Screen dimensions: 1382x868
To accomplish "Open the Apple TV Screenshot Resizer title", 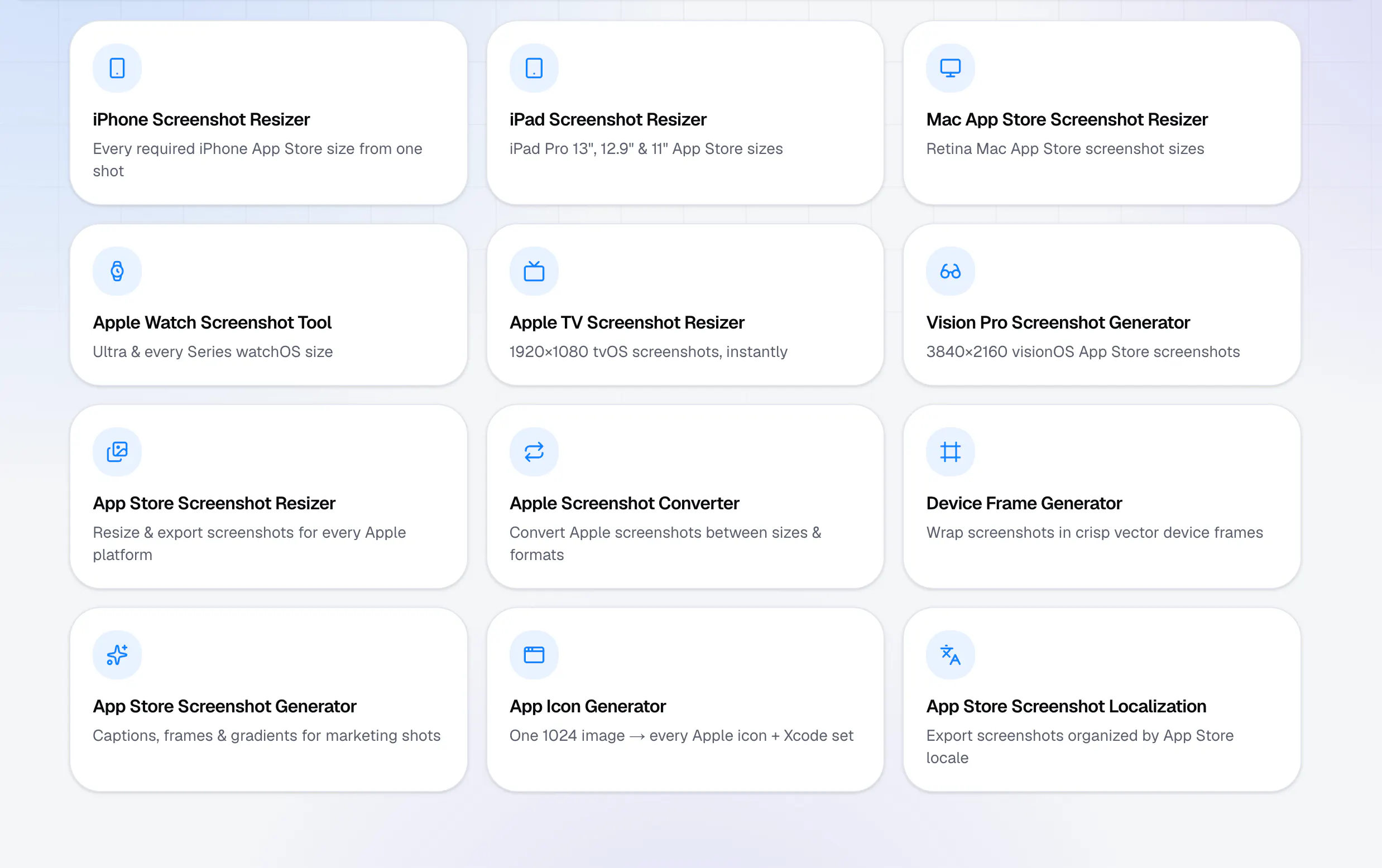I will [627, 322].
